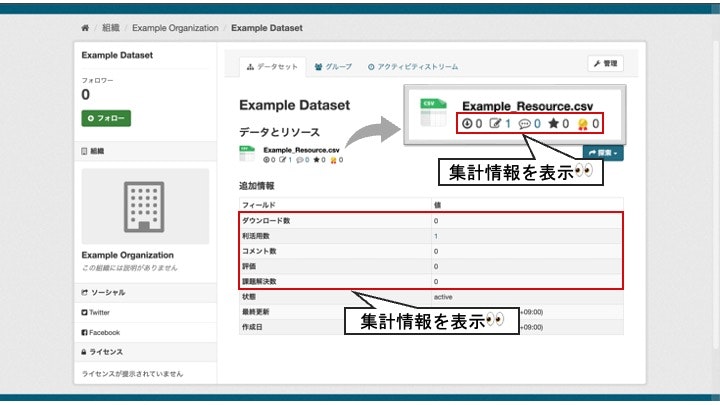Click the Twitter share link
Image resolution: width=720 pixels, height=405 pixels.
point(96,313)
